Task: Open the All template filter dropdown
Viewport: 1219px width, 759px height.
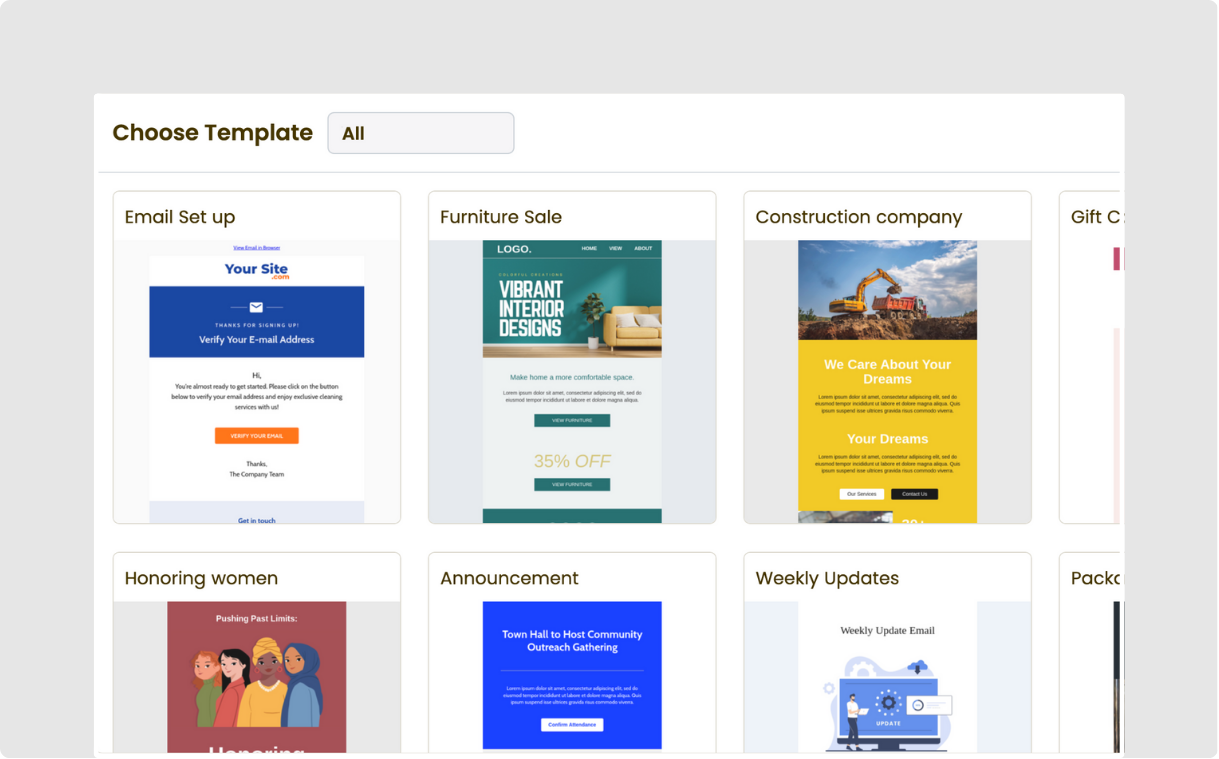Action: click(420, 132)
